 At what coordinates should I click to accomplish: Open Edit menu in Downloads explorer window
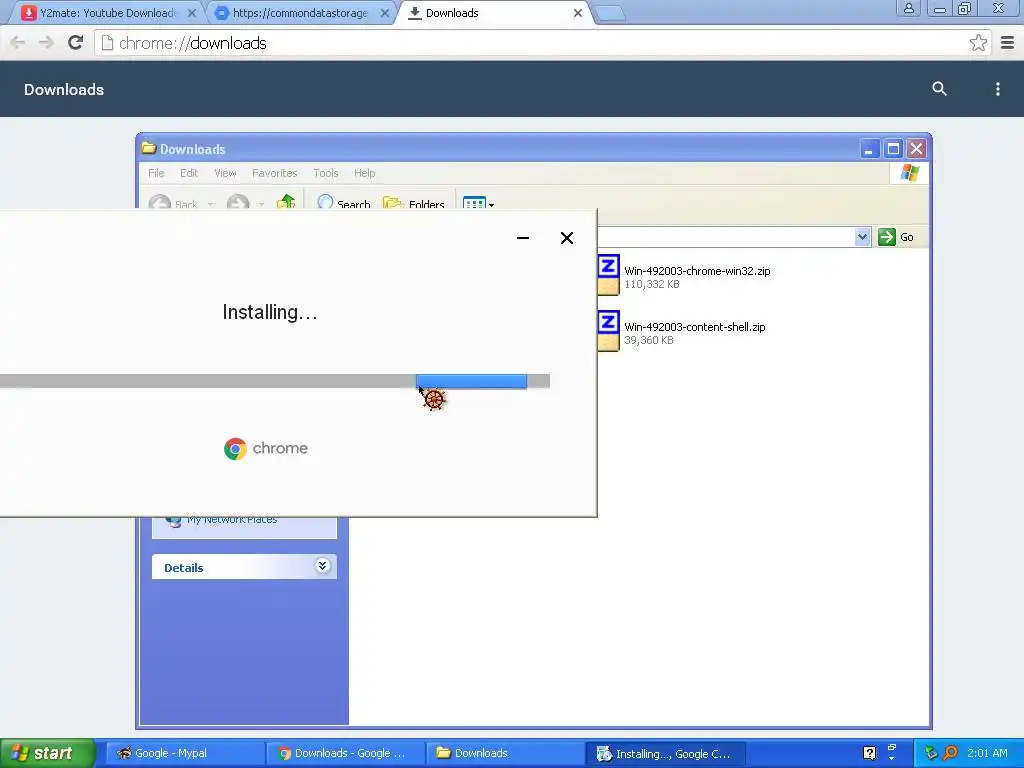(189, 173)
